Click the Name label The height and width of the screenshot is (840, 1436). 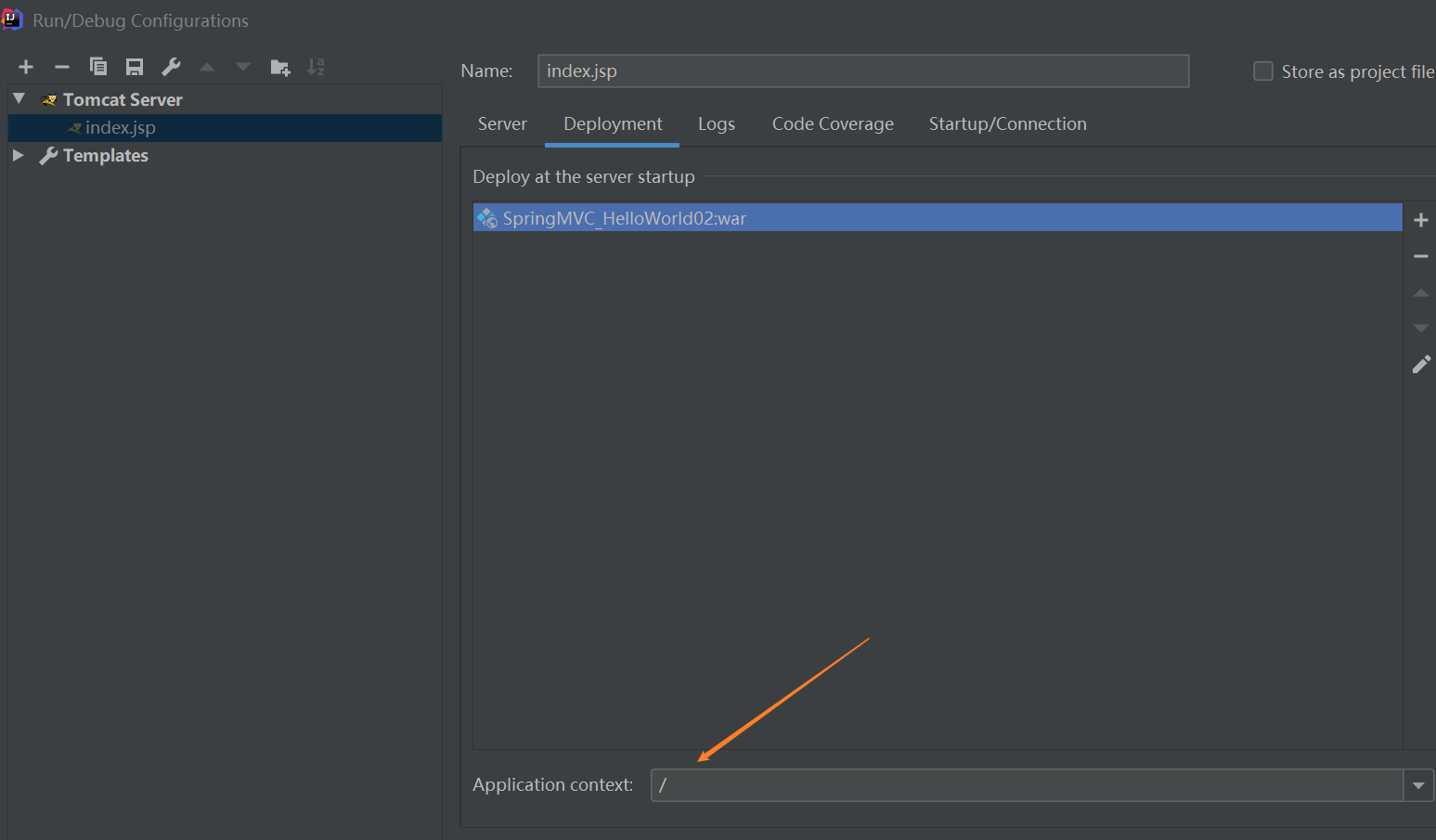coord(486,71)
